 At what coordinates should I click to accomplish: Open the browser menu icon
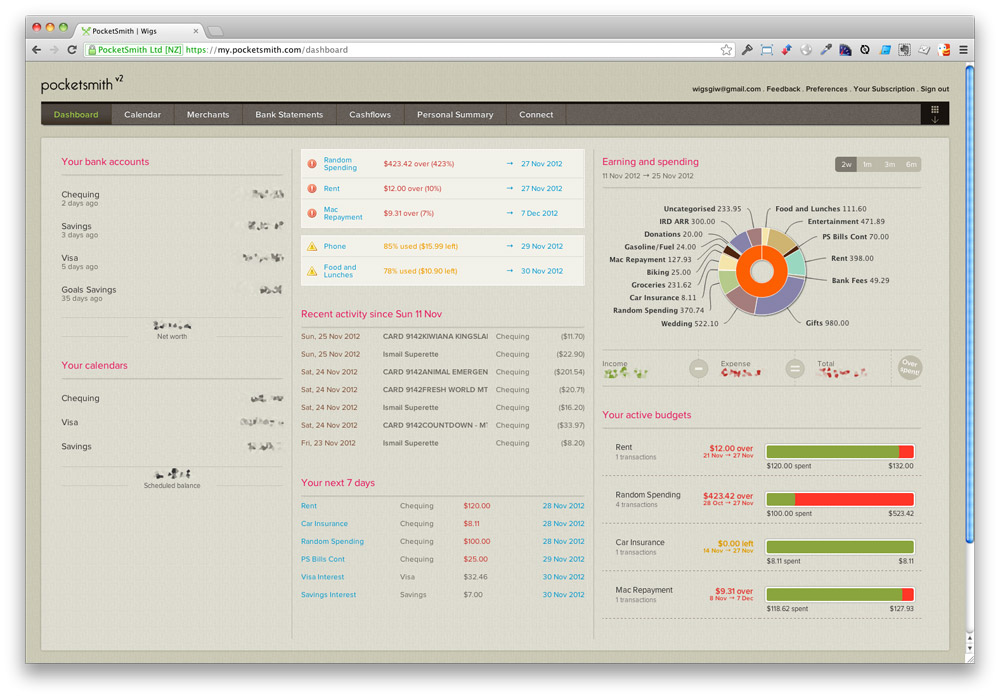pyautogui.click(x=962, y=48)
